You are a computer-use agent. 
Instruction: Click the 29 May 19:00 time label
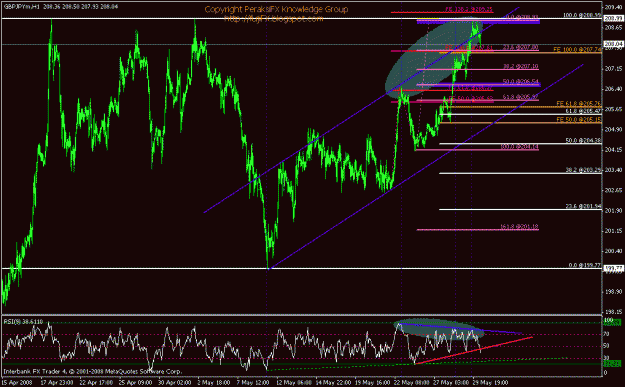click(x=490, y=383)
